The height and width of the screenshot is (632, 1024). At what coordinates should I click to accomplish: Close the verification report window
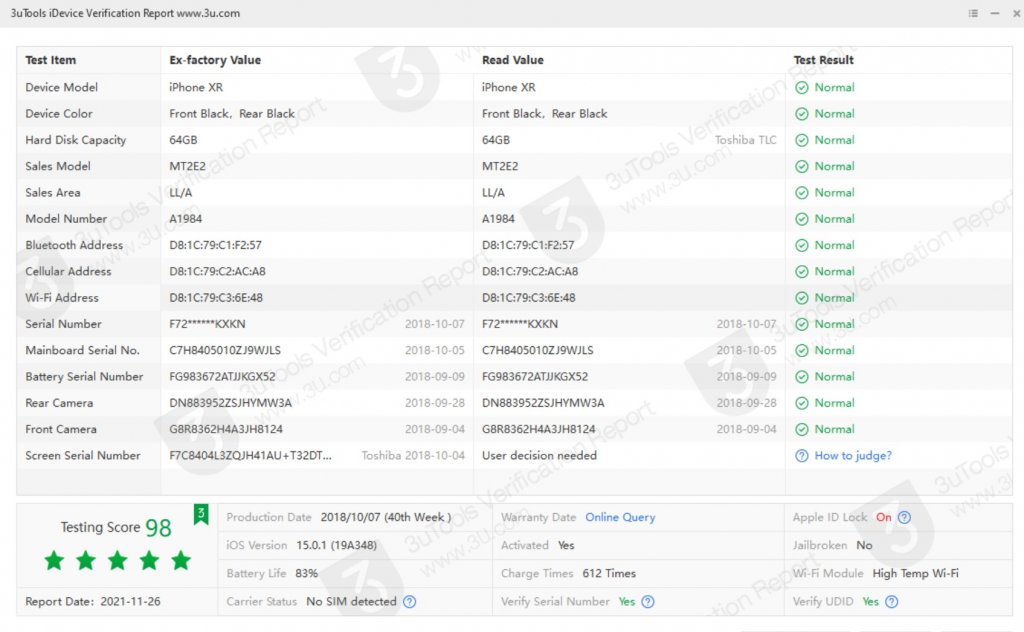[1016, 13]
